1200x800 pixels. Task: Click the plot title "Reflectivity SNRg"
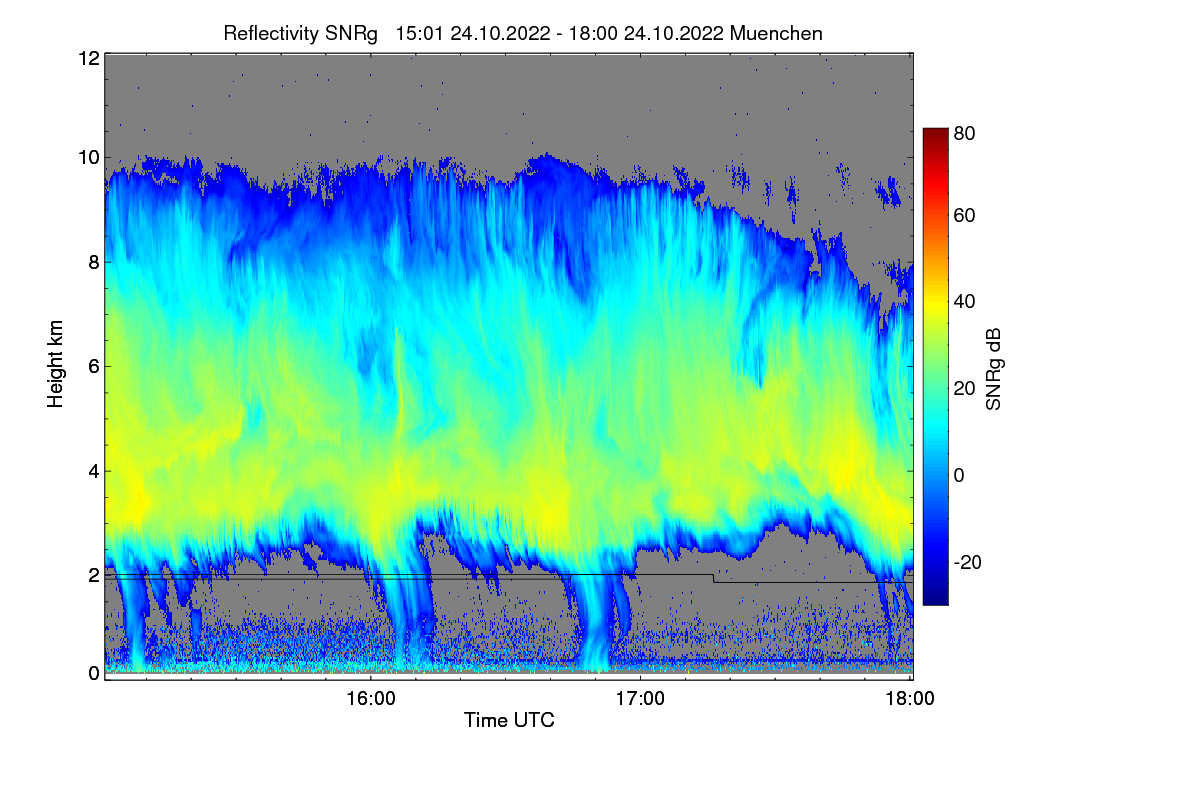point(301,33)
